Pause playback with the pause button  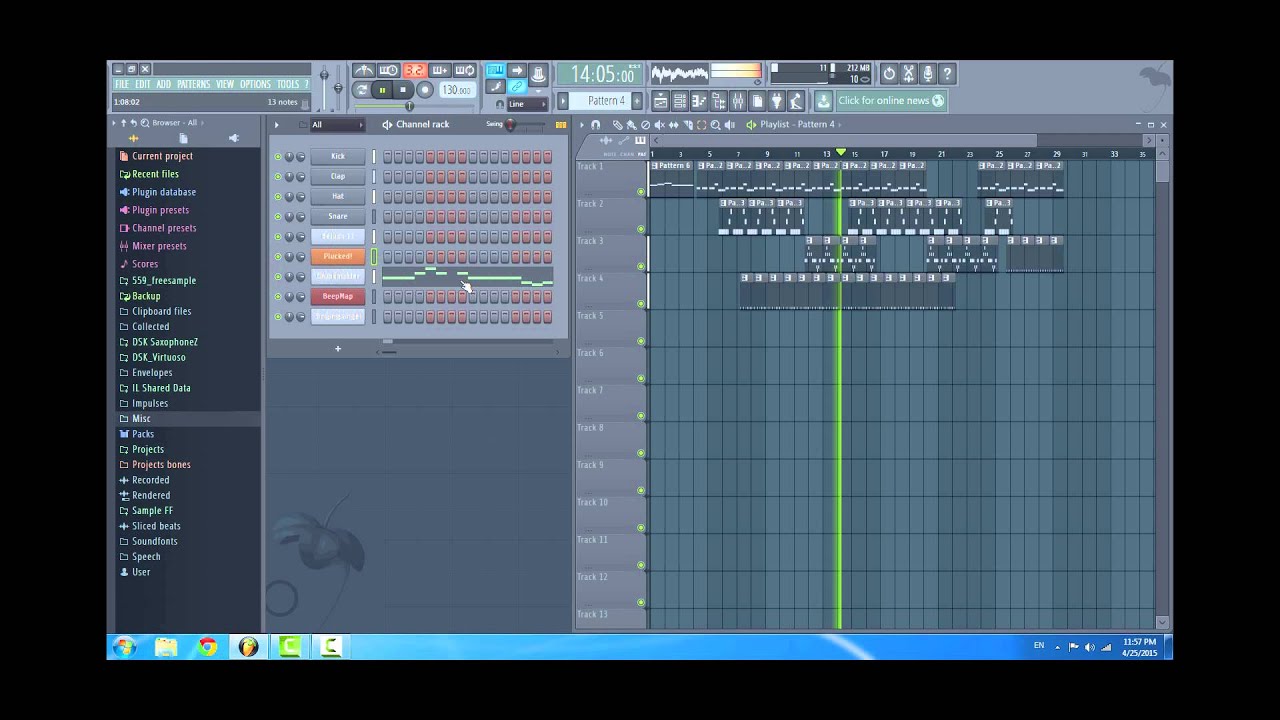(x=382, y=90)
